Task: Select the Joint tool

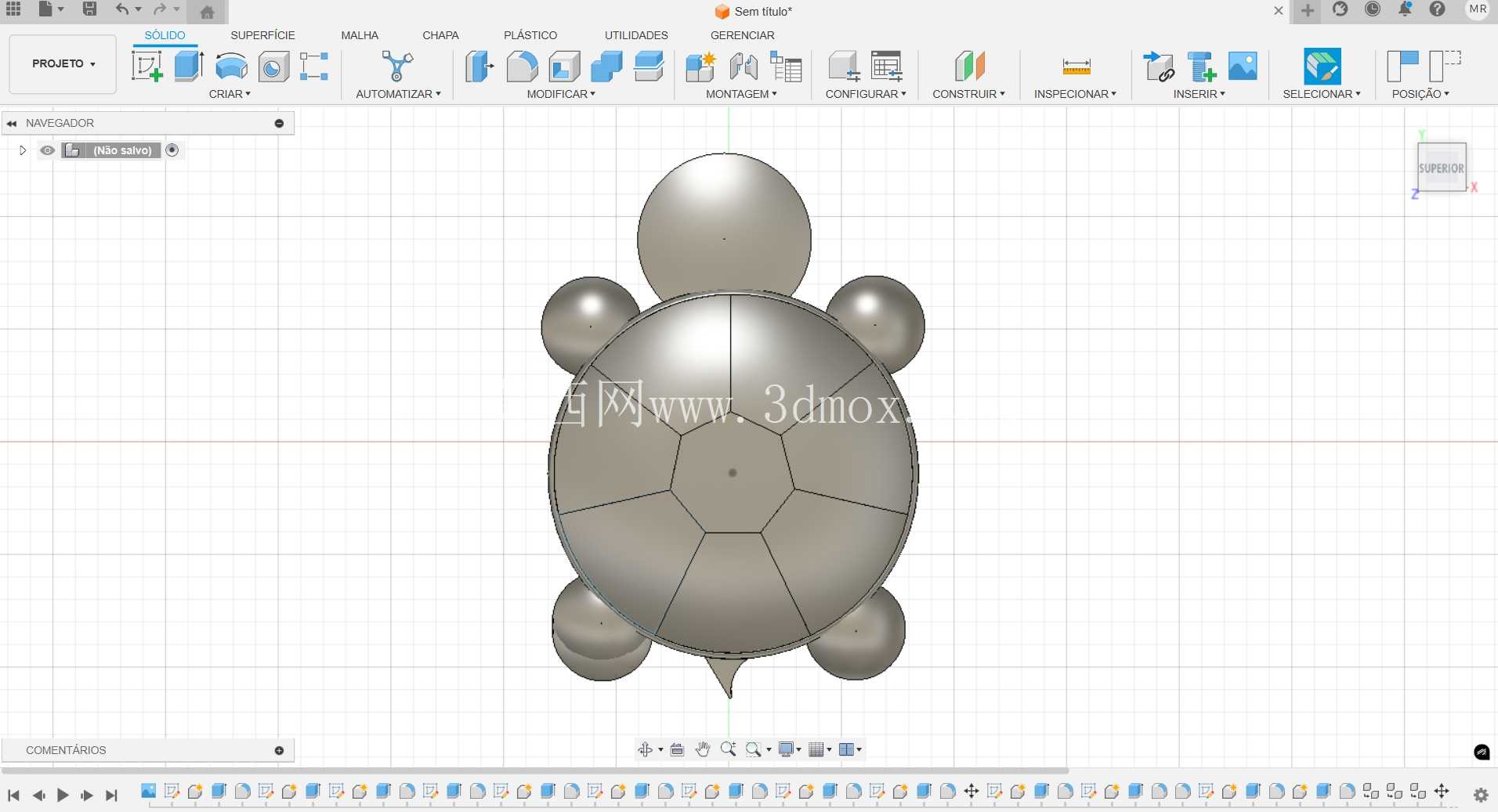Action: pyautogui.click(x=743, y=66)
